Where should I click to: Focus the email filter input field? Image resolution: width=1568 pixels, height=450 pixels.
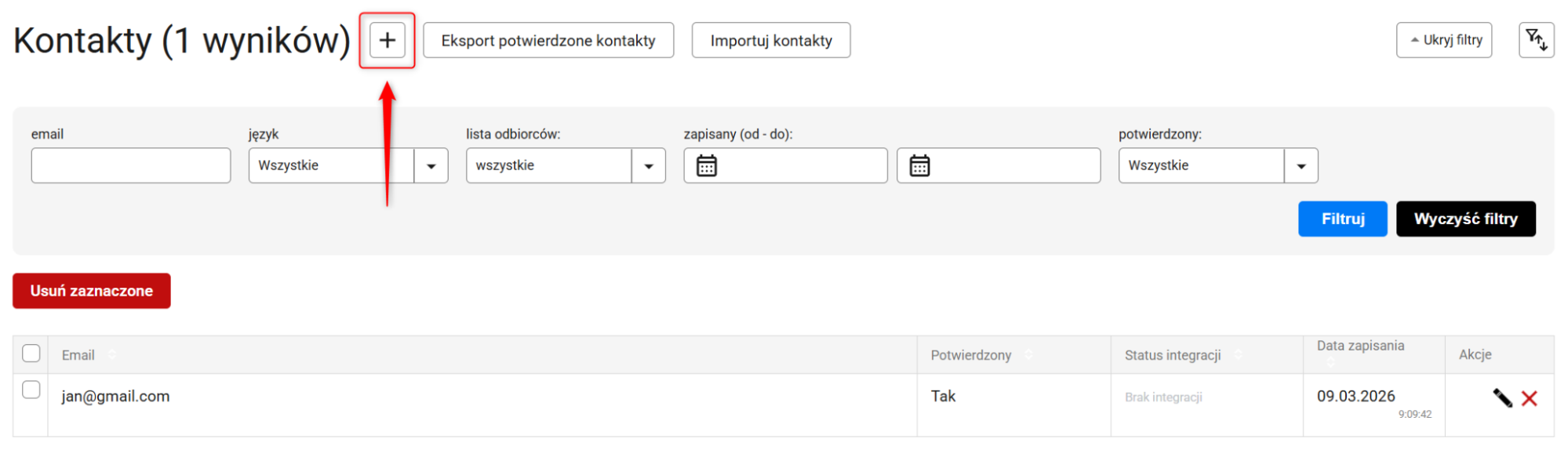pyautogui.click(x=131, y=165)
